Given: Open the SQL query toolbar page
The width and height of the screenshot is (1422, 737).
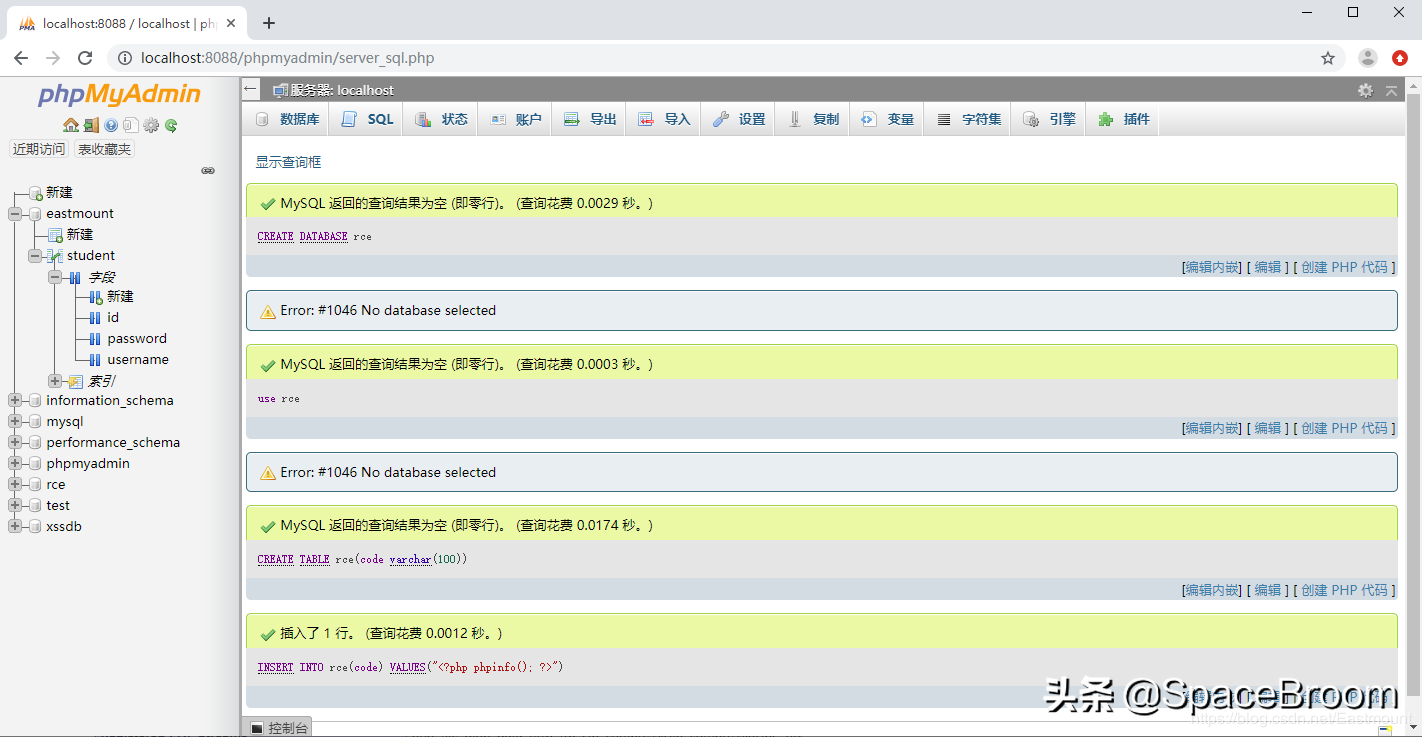Looking at the screenshot, I should tap(365, 118).
